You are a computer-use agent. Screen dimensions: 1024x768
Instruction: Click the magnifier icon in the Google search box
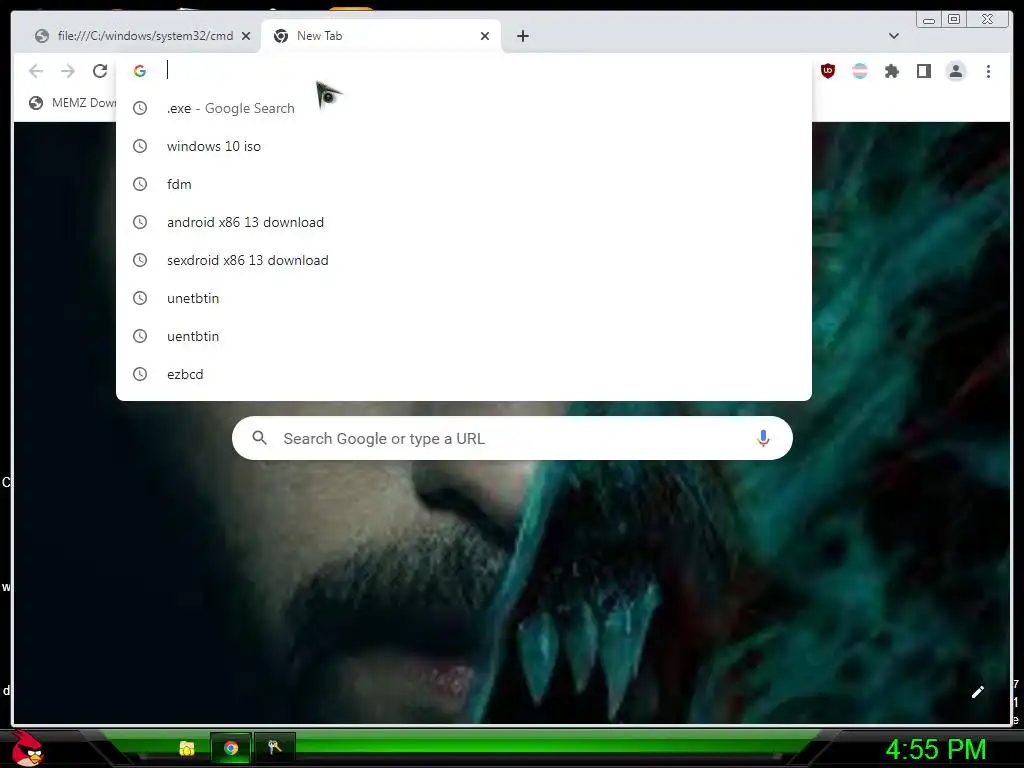pyautogui.click(x=259, y=438)
